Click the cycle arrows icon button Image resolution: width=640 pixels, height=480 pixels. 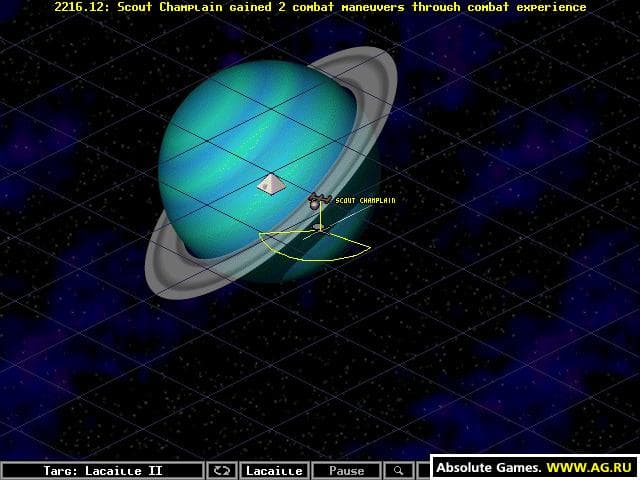click(x=222, y=471)
